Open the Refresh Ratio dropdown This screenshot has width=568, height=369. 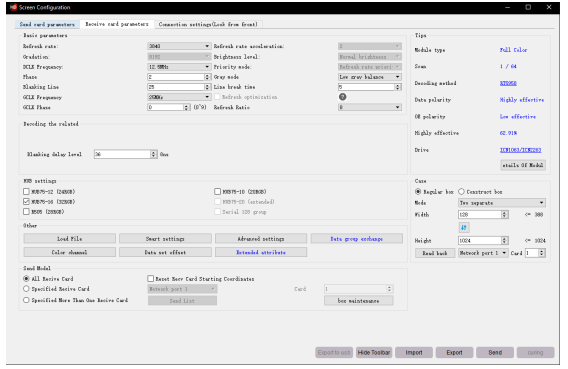point(369,107)
